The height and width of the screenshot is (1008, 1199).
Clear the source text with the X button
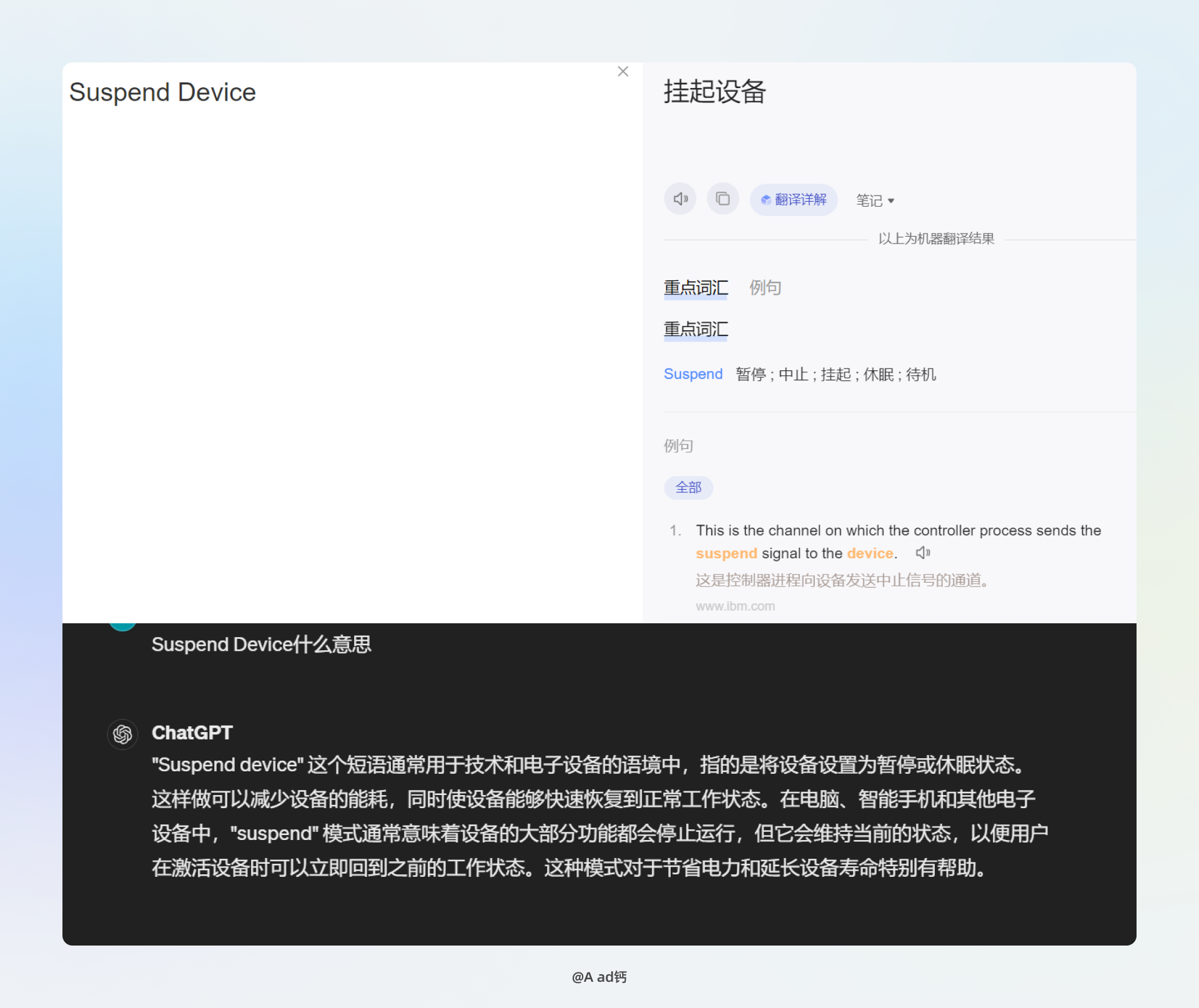pyautogui.click(x=623, y=72)
